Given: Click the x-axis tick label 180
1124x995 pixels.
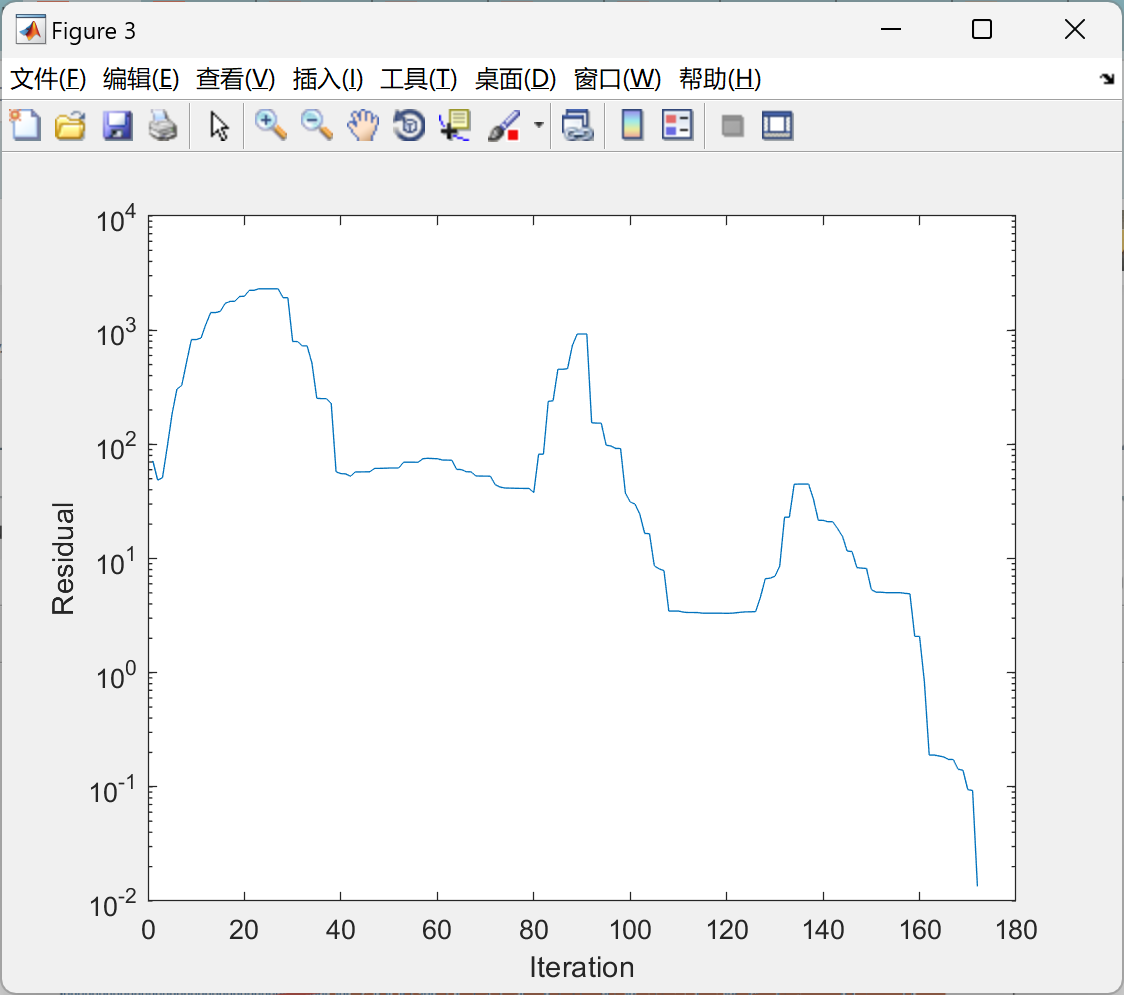Looking at the screenshot, I should click(x=1016, y=930).
